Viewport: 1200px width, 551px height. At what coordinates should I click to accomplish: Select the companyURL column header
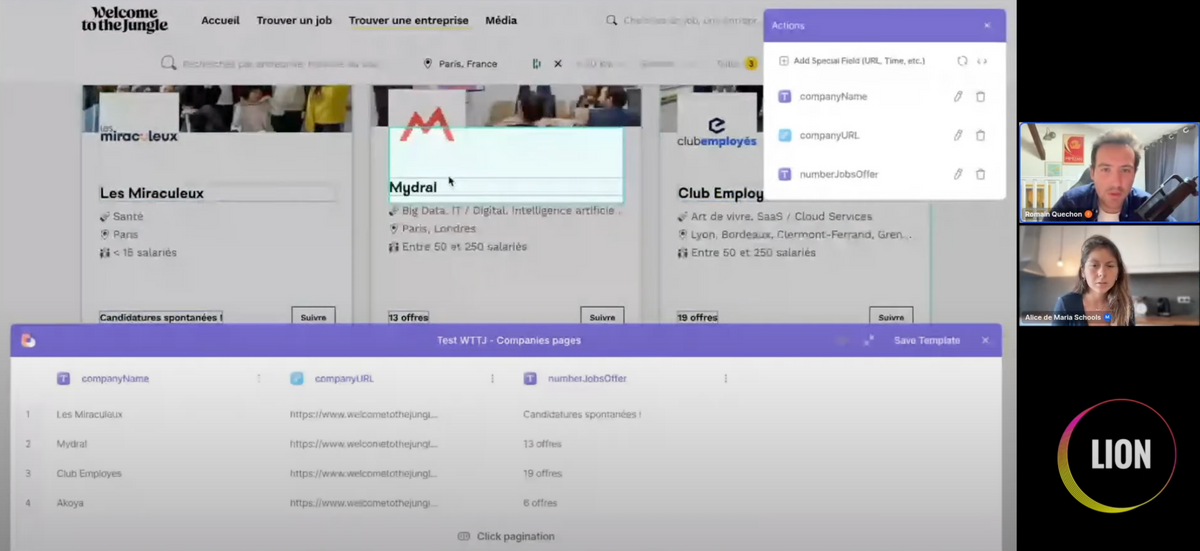pyautogui.click(x=344, y=379)
